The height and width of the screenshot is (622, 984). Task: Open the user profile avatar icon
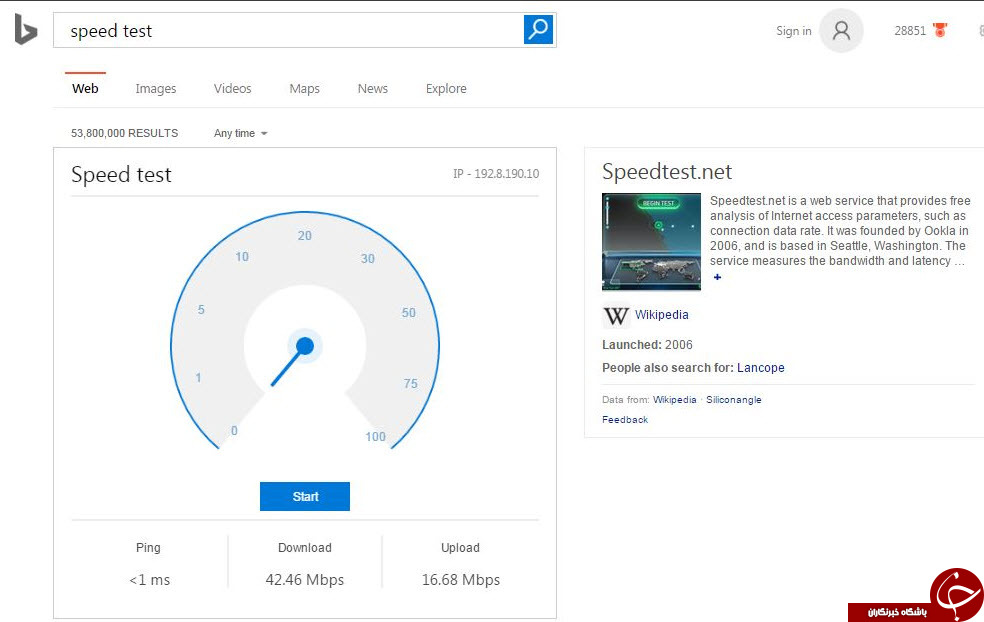tap(841, 30)
